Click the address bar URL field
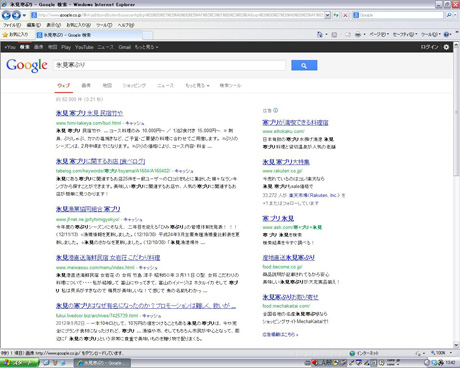The width and height of the screenshot is (460, 368). click(x=180, y=15)
